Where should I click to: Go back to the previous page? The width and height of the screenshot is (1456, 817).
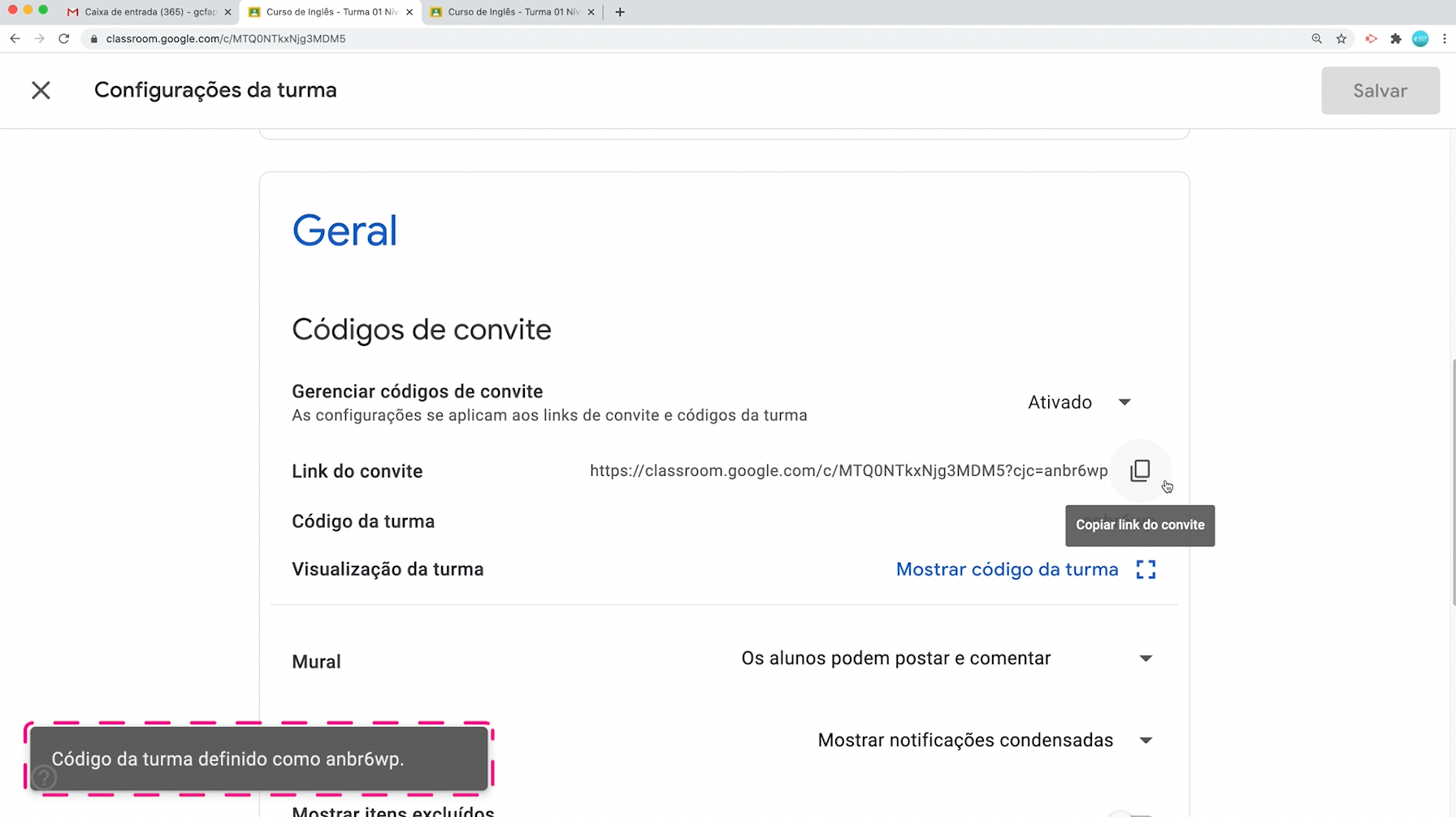click(x=15, y=38)
